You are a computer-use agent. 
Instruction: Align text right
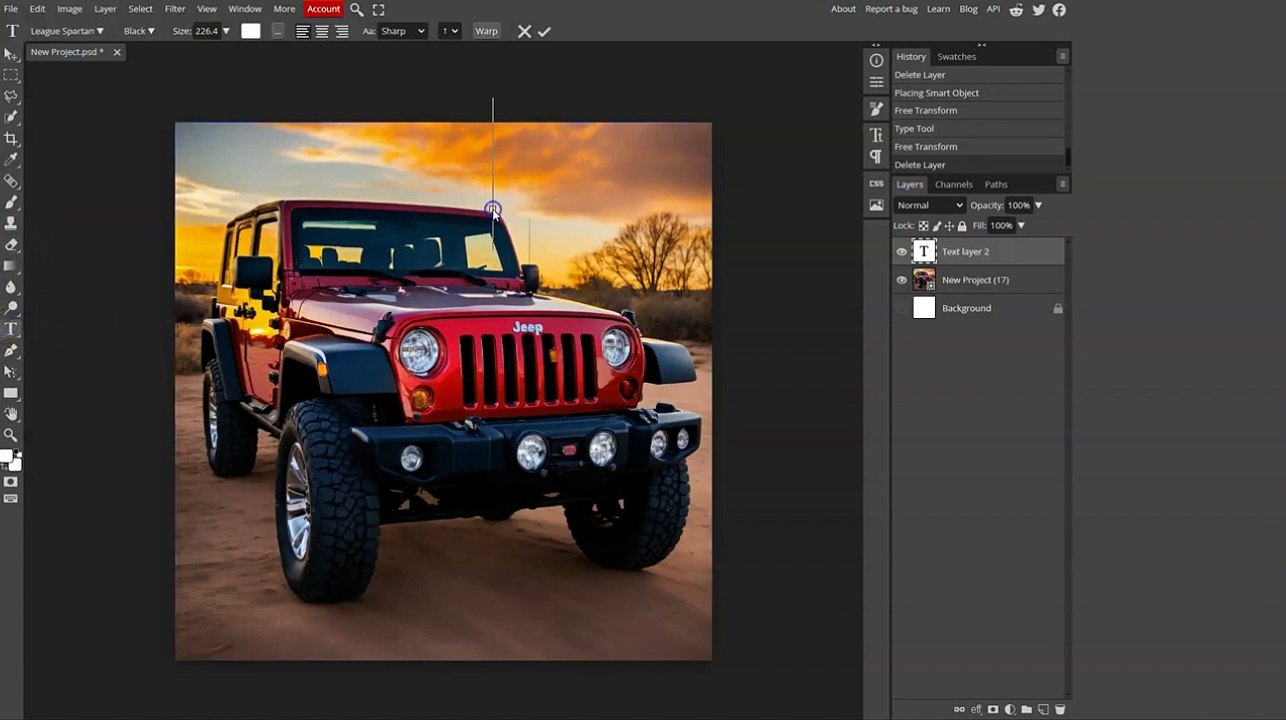(x=342, y=31)
